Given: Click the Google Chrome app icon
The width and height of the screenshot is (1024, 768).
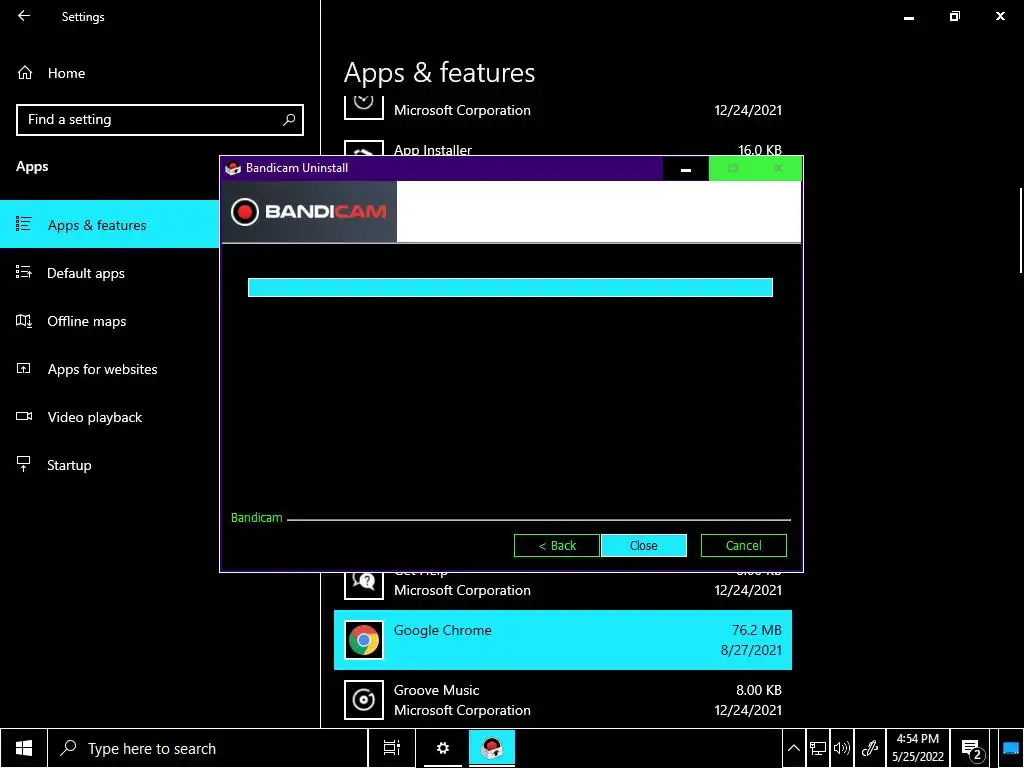Looking at the screenshot, I should pyautogui.click(x=364, y=640).
